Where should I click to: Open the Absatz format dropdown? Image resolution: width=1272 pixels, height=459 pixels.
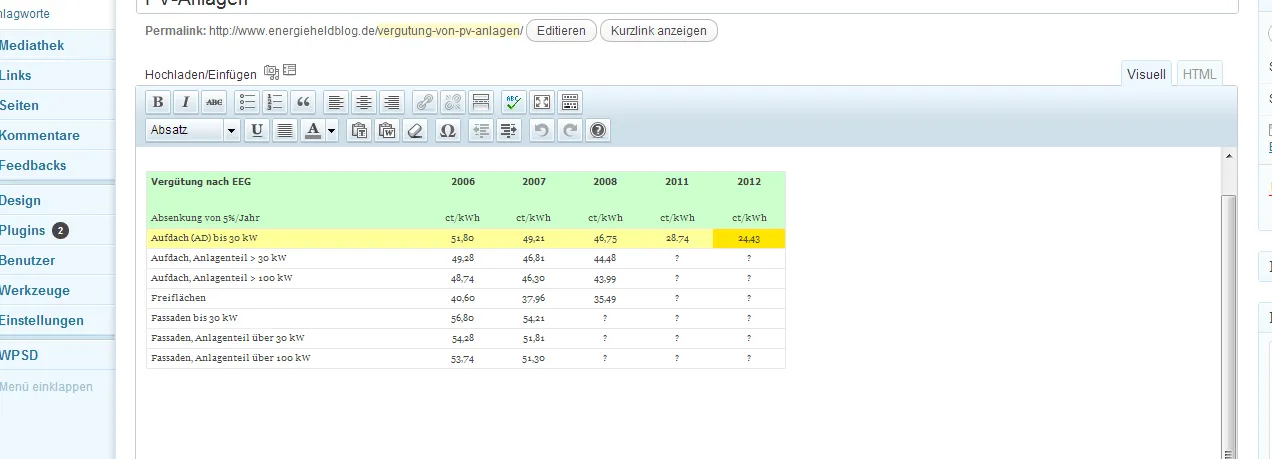(193, 130)
